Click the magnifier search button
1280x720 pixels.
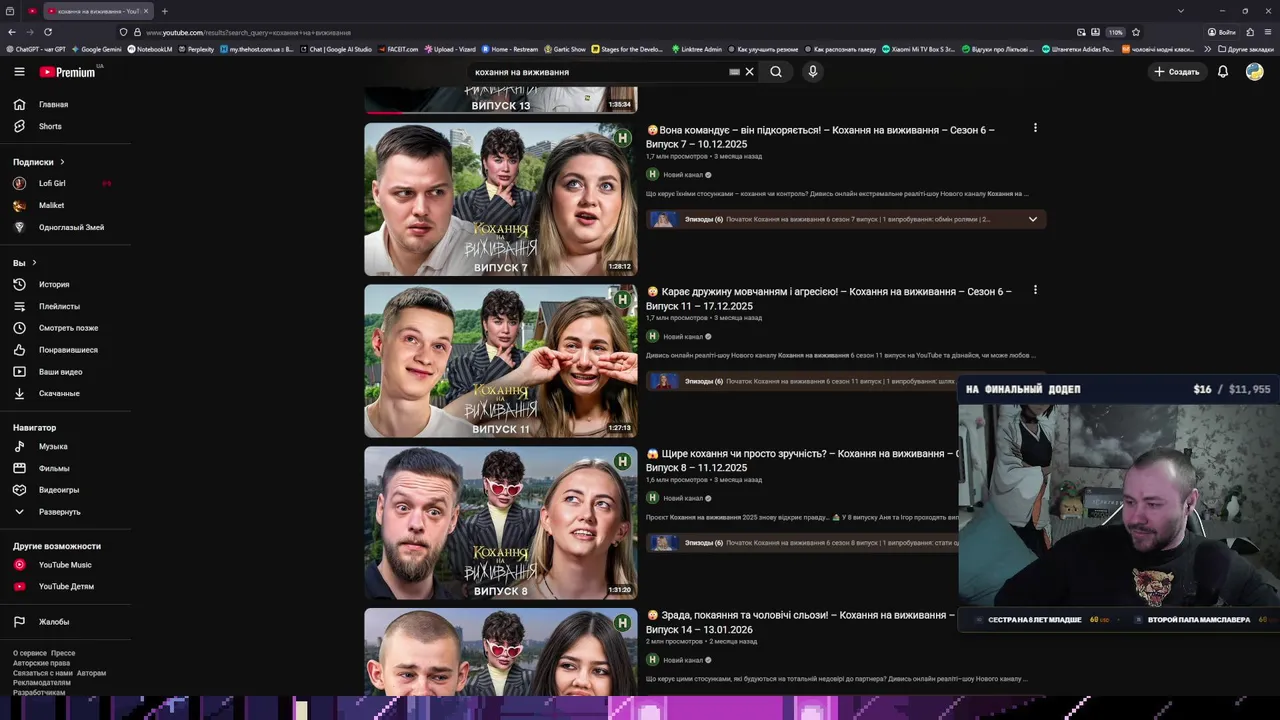[776, 72]
